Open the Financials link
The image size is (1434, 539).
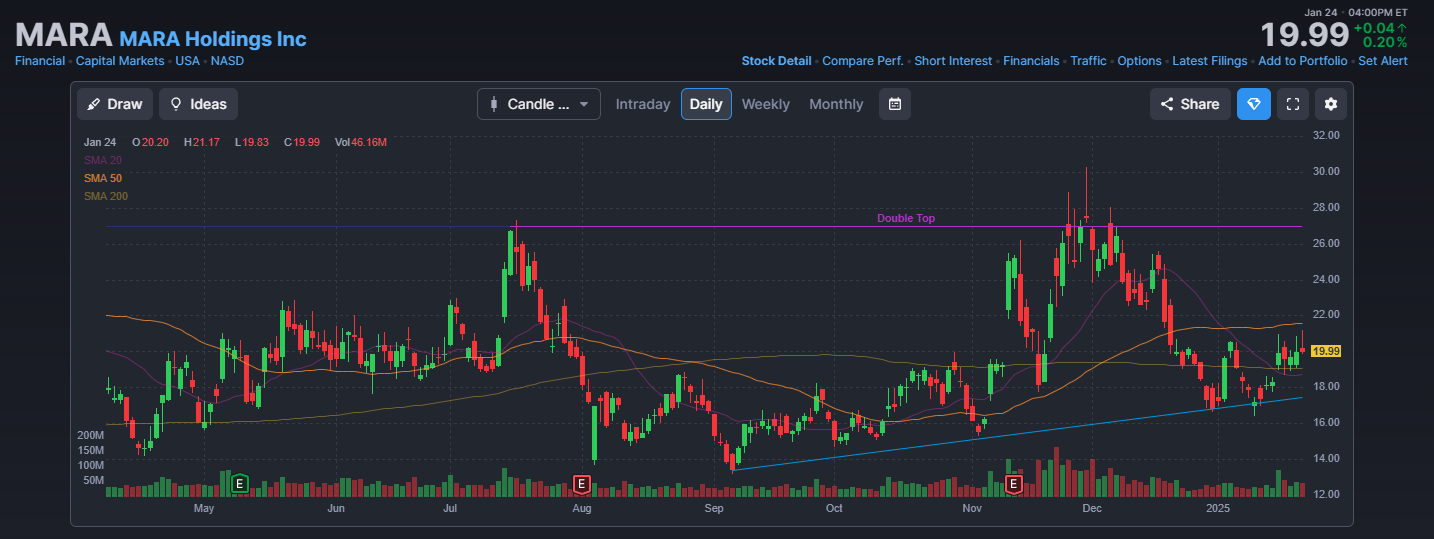[1031, 61]
